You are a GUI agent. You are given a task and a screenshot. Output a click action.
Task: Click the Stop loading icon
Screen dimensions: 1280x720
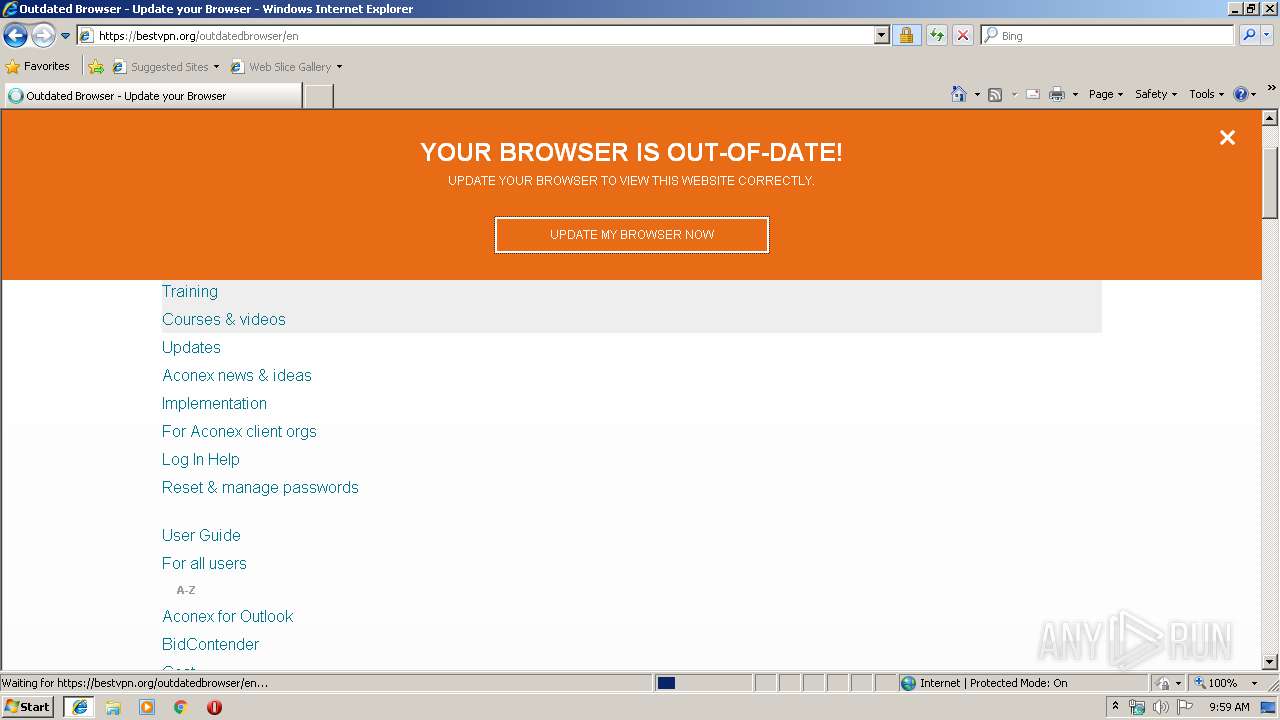pyautogui.click(x=963, y=35)
